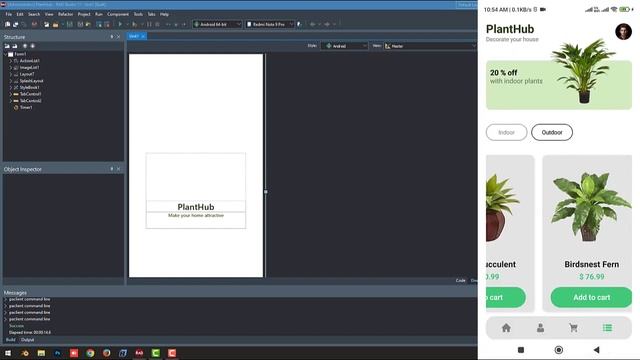Tap the home icon in phone tab bar
This screenshot has height=360, width=640.
tap(506, 328)
